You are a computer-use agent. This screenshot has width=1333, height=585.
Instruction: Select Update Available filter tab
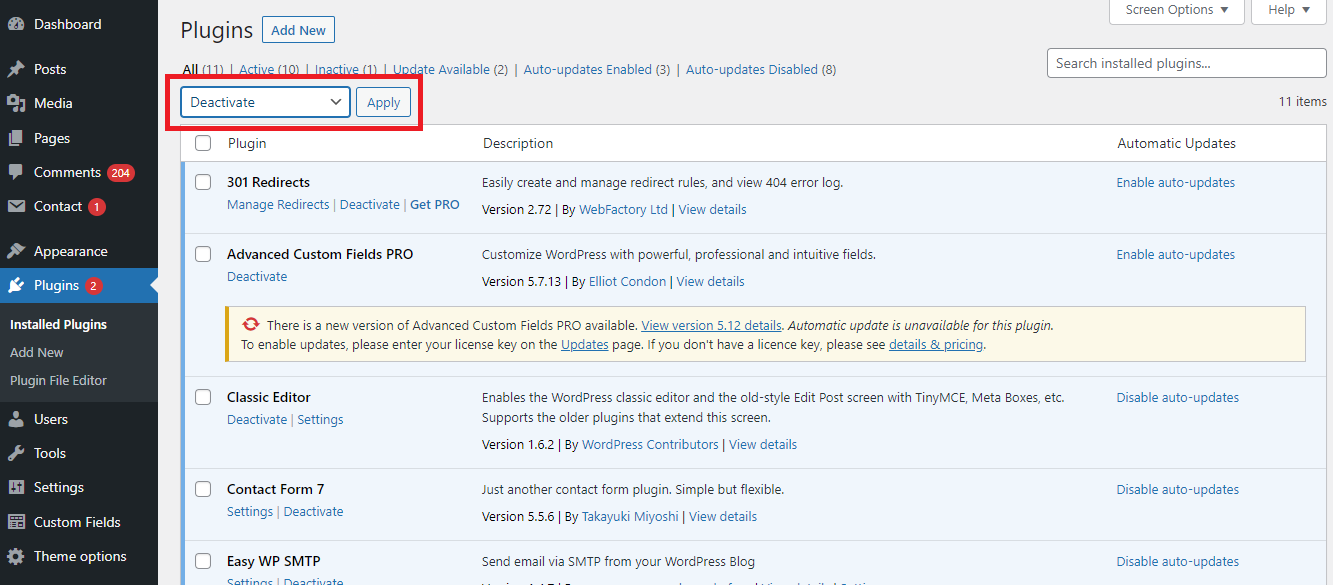[x=439, y=69]
